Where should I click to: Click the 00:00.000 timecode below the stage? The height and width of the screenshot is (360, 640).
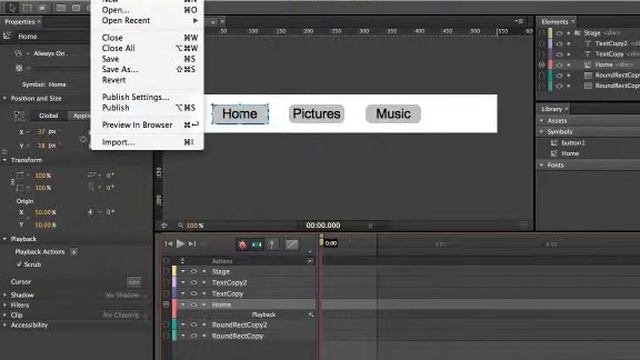click(x=323, y=225)
